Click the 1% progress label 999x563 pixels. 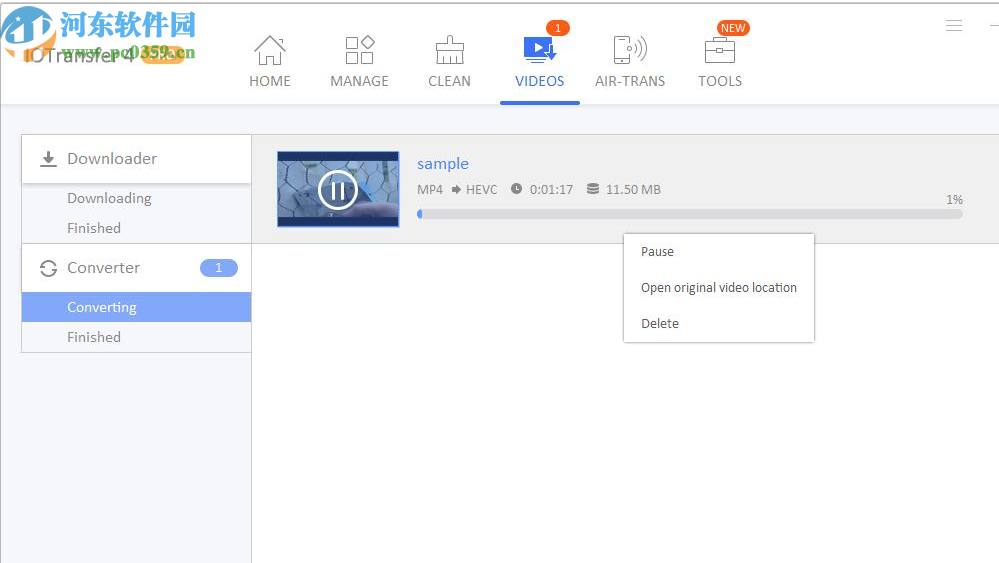954,199
